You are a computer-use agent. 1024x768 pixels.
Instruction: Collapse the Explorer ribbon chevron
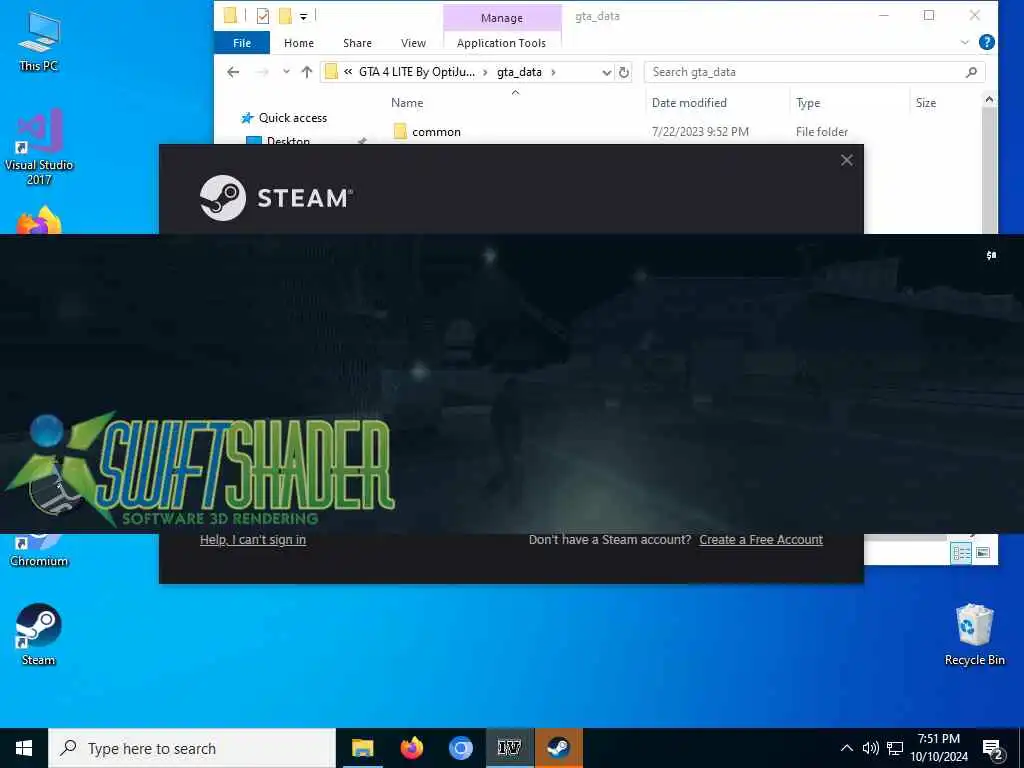(964, 42)
